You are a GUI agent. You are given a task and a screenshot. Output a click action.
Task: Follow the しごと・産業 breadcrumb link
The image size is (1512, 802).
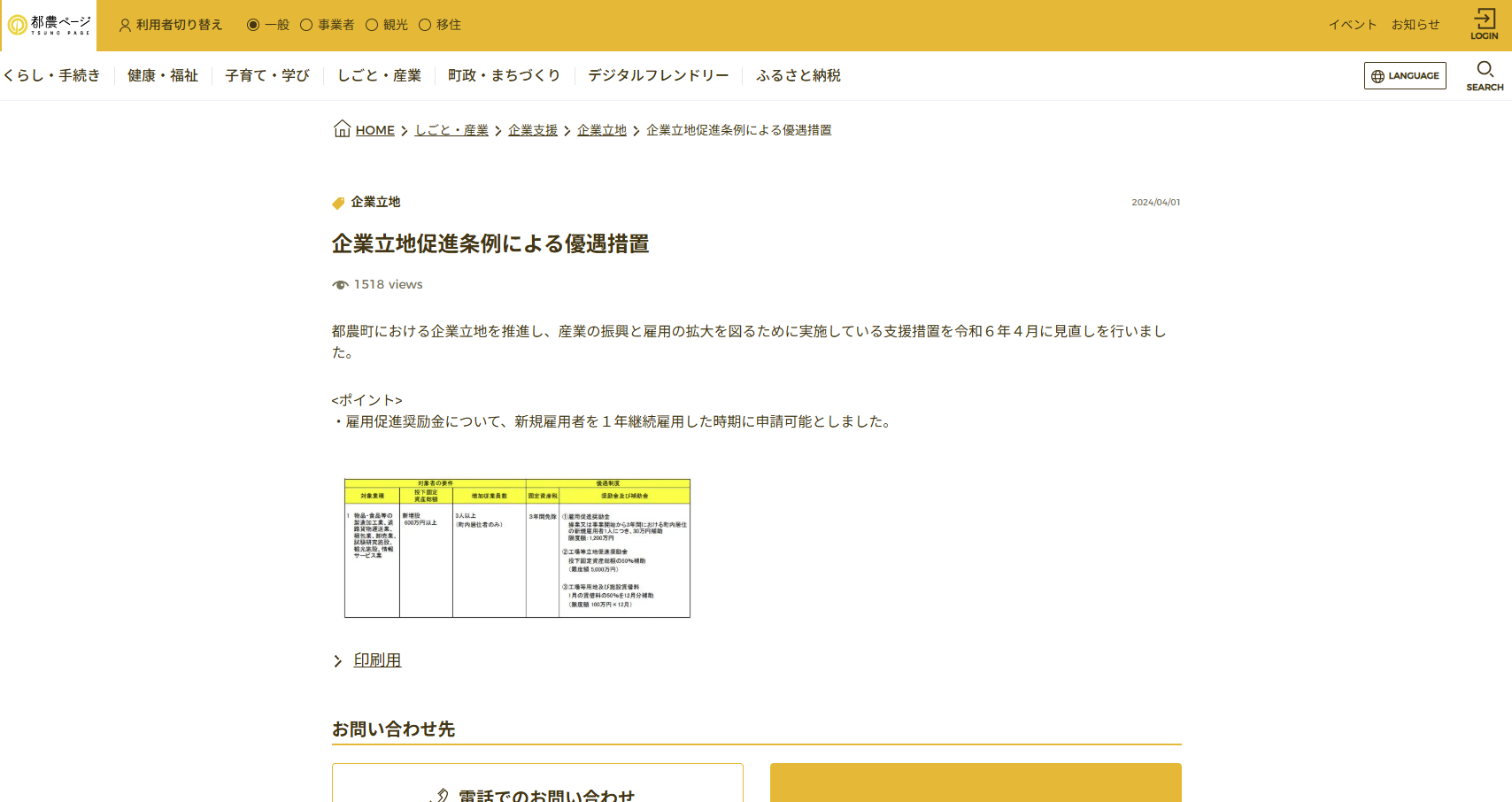pos(451,130)
